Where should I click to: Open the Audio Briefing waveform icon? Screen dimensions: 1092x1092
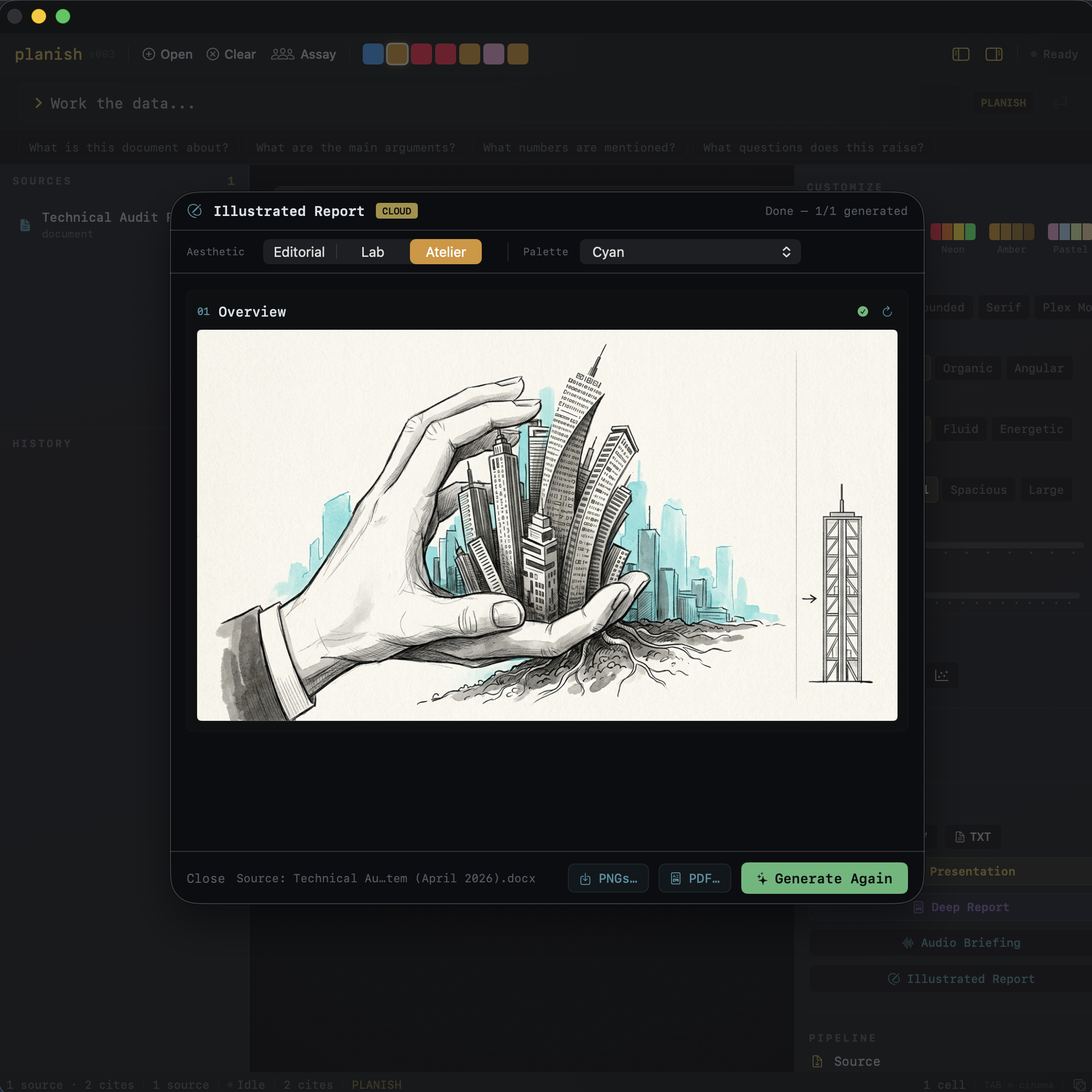(x=908, y=942)
